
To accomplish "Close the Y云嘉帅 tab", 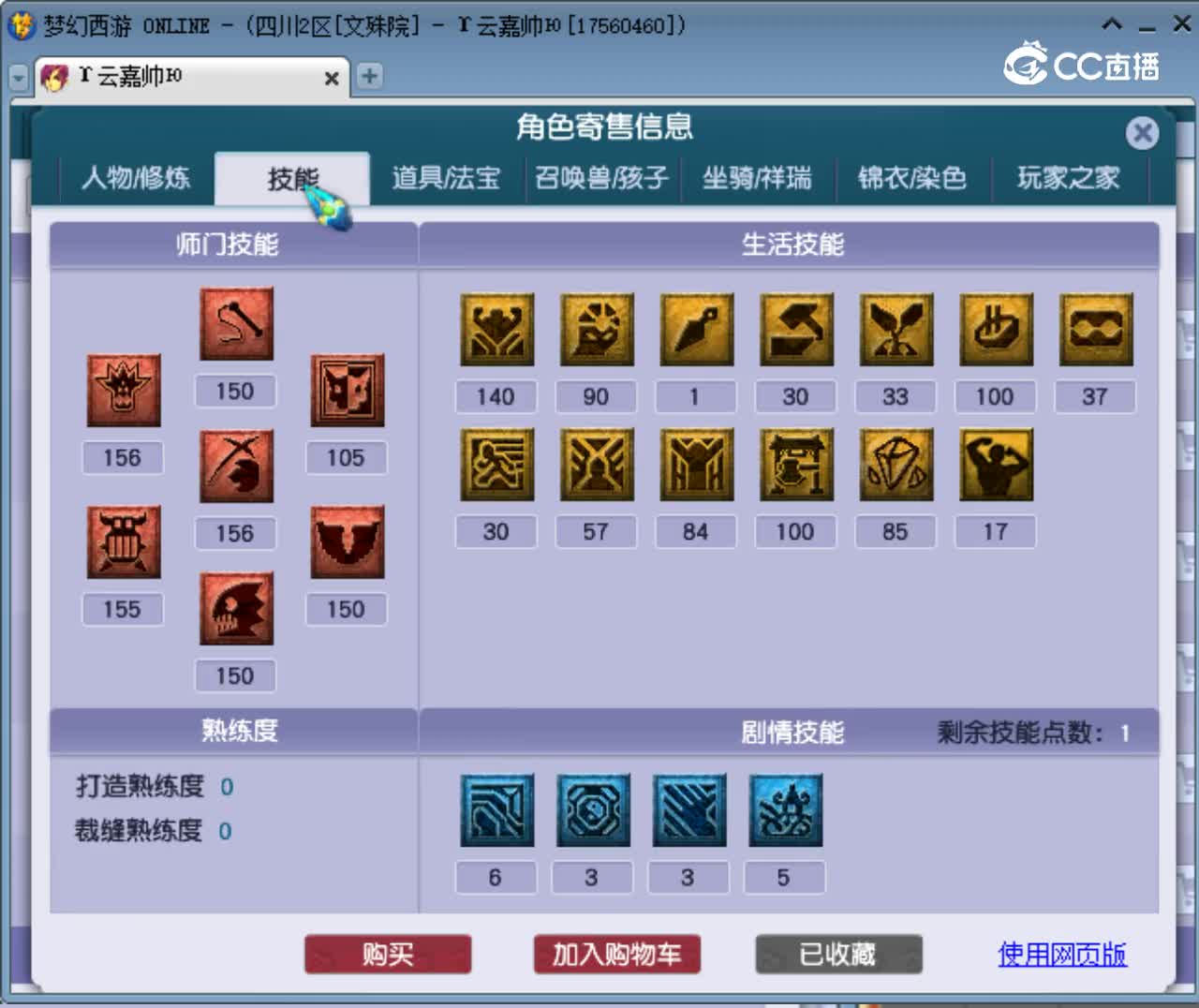I will coord(332,79).
